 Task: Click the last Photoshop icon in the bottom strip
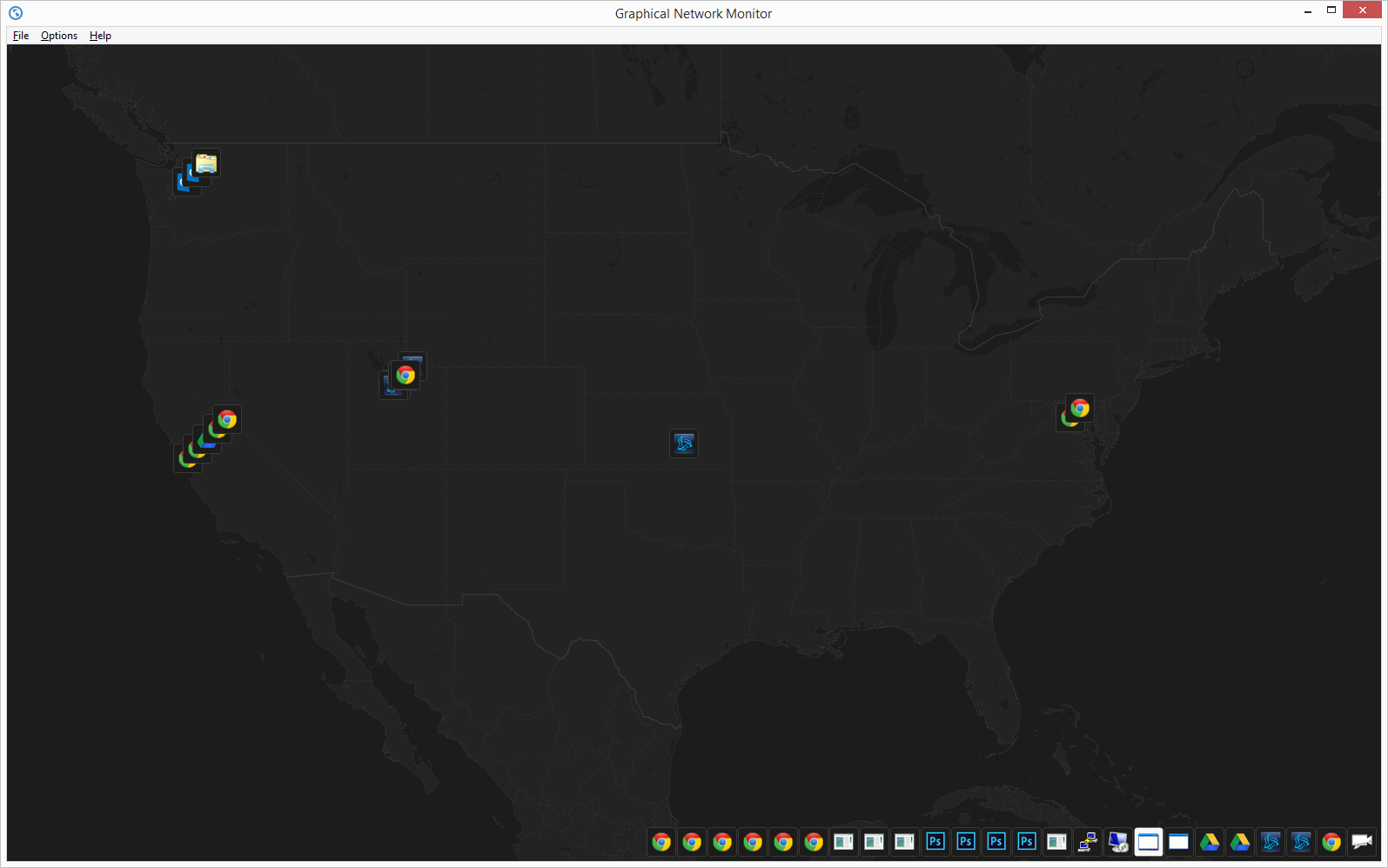pyautogui.click(x=1027, y=842)
